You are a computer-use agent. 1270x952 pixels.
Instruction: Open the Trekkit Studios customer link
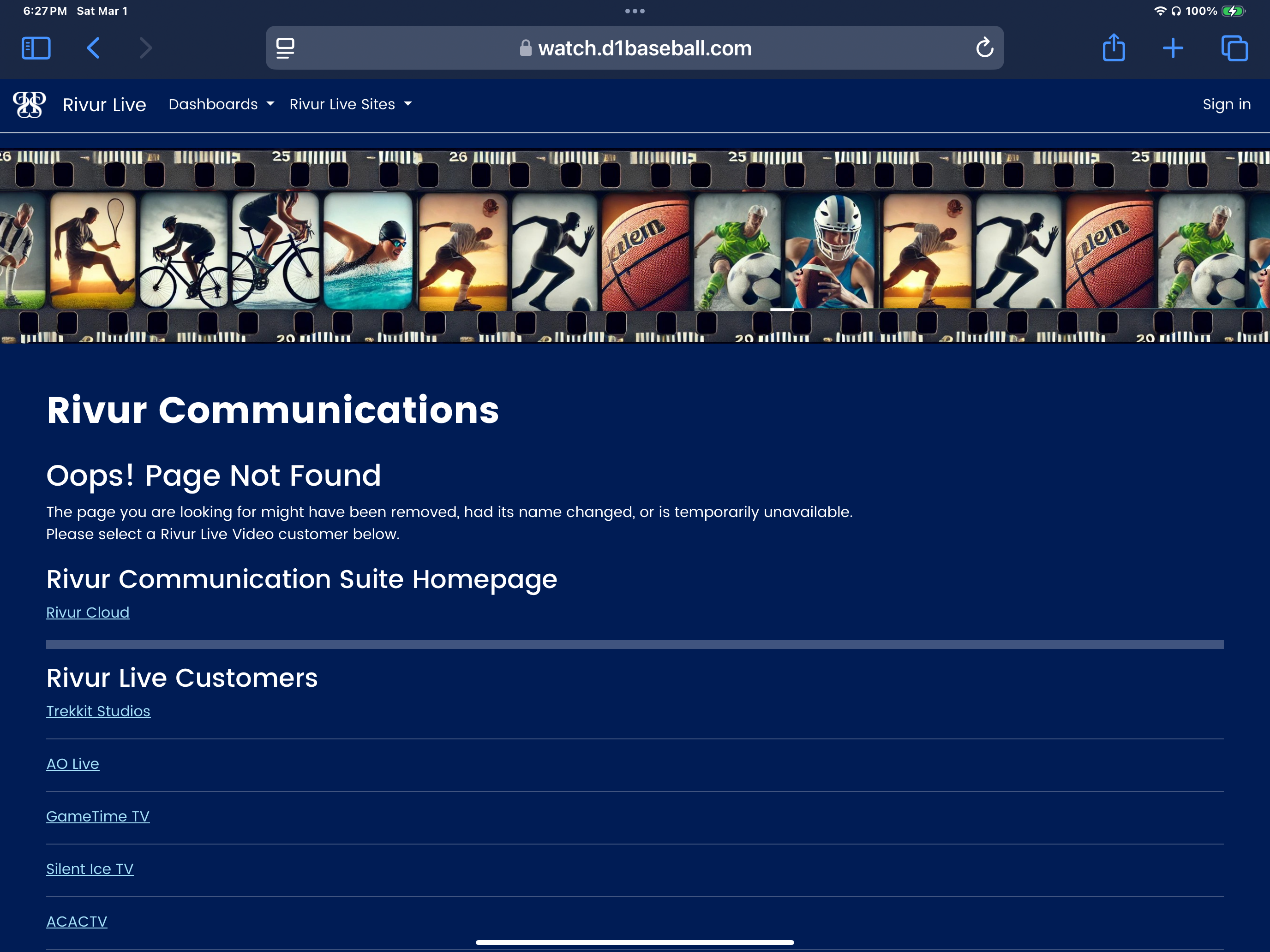(x=98, y=711)
